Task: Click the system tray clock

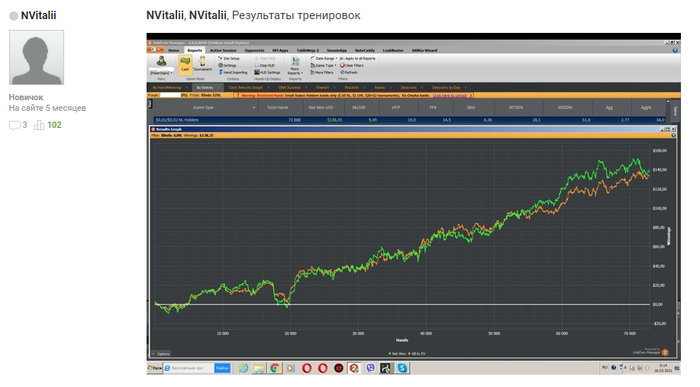Action: pos(663,368)
